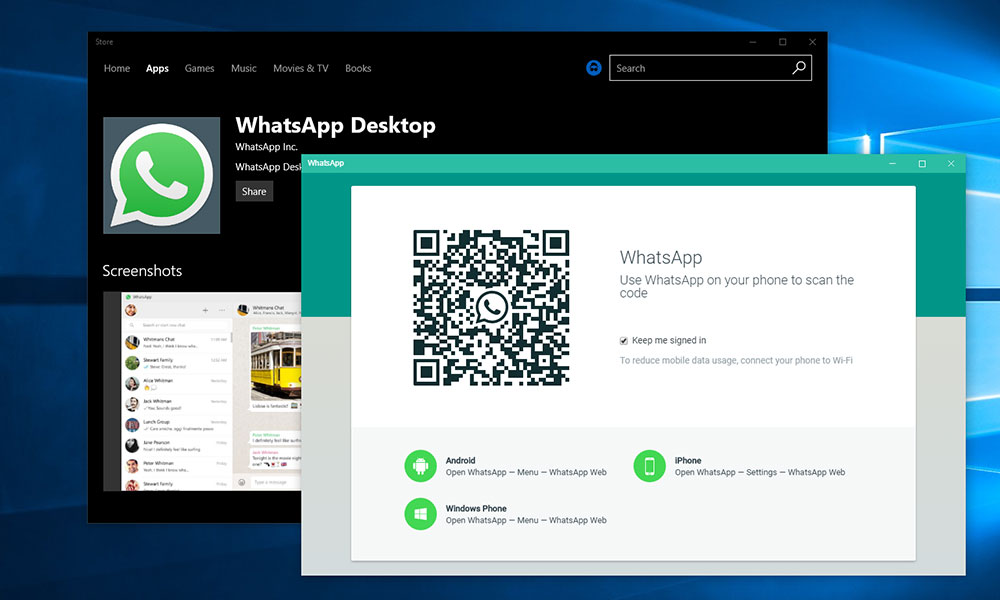This screenshot has height=600, width=1000.
Task: Click the green Android robot icon
Action: pos(421,466)
